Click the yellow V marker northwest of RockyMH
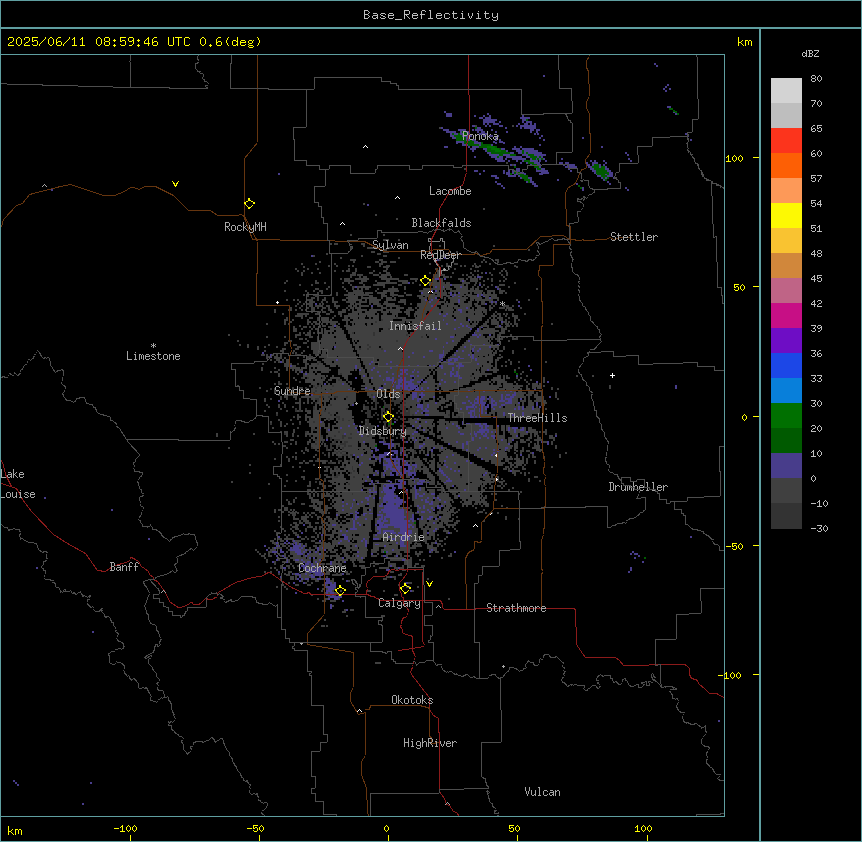Image resolution: width=862 pixels, height=842 pixels. pyautogui.click(x=175, y=184)
